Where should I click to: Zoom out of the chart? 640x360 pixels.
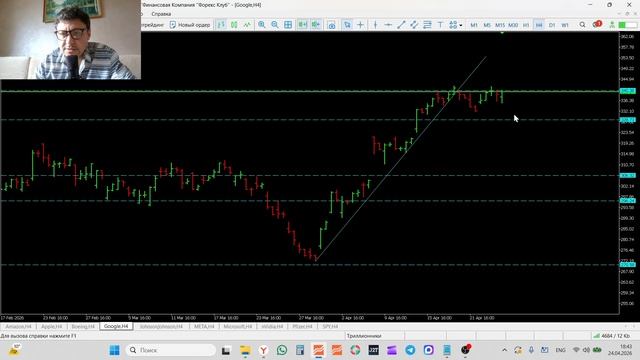[x=275, y=25]
